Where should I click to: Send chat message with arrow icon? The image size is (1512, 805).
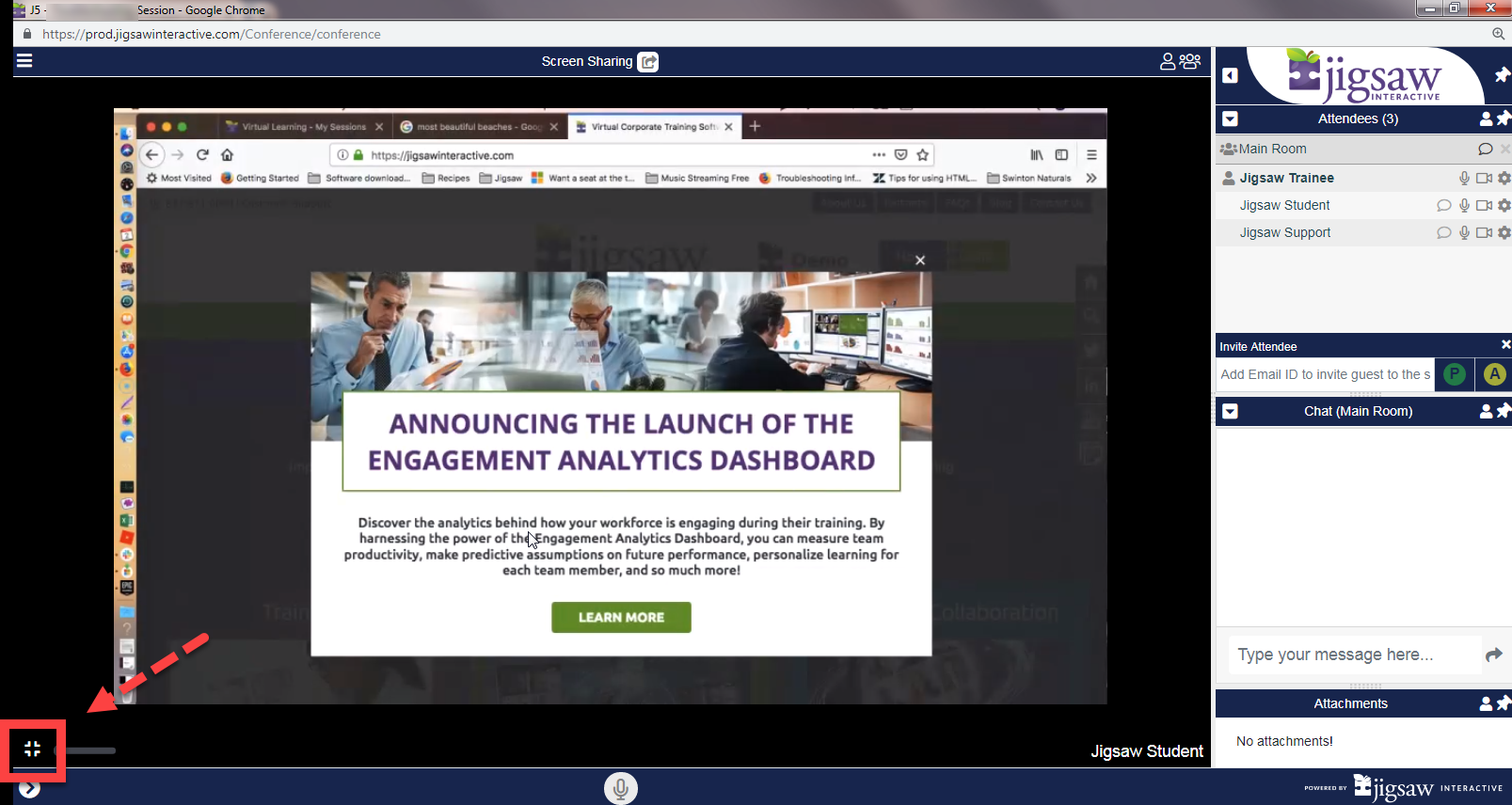(x=1493, y=655)
